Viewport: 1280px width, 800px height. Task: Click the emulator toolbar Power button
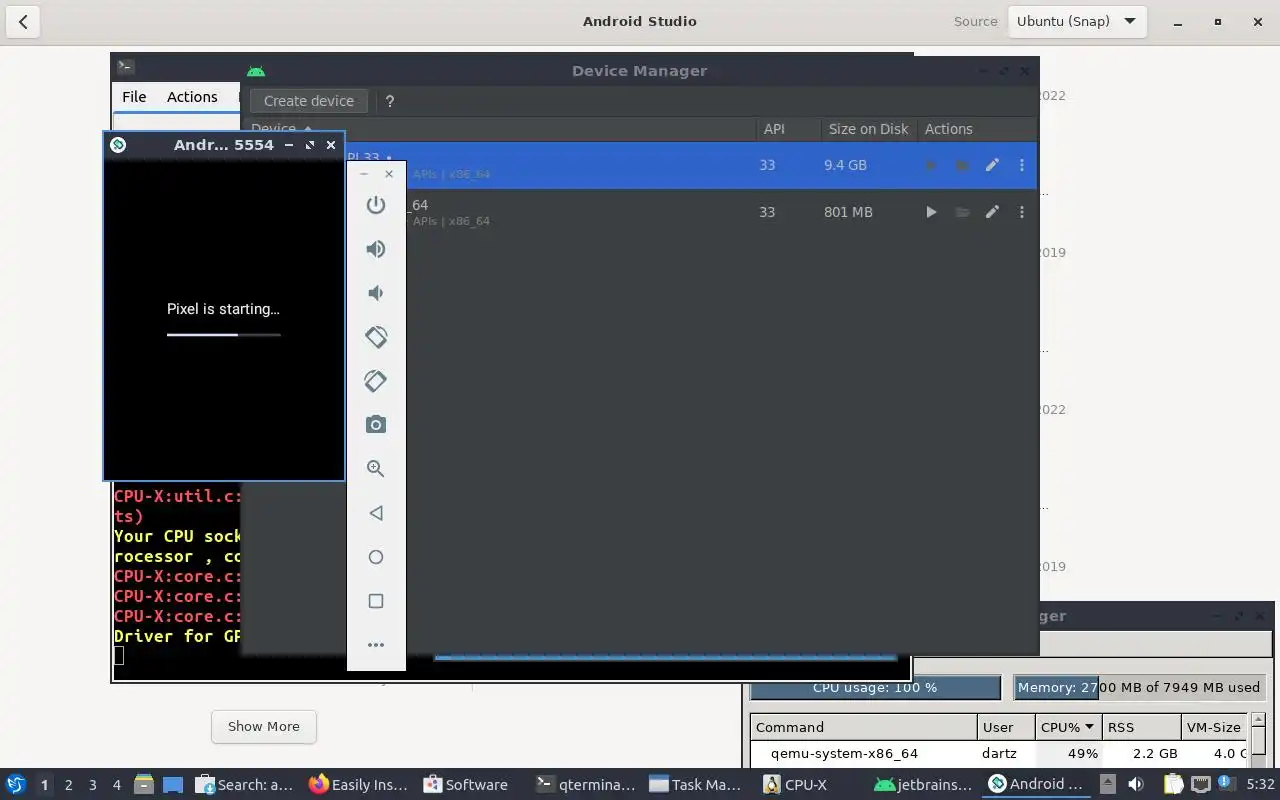(x=376, y=205)
